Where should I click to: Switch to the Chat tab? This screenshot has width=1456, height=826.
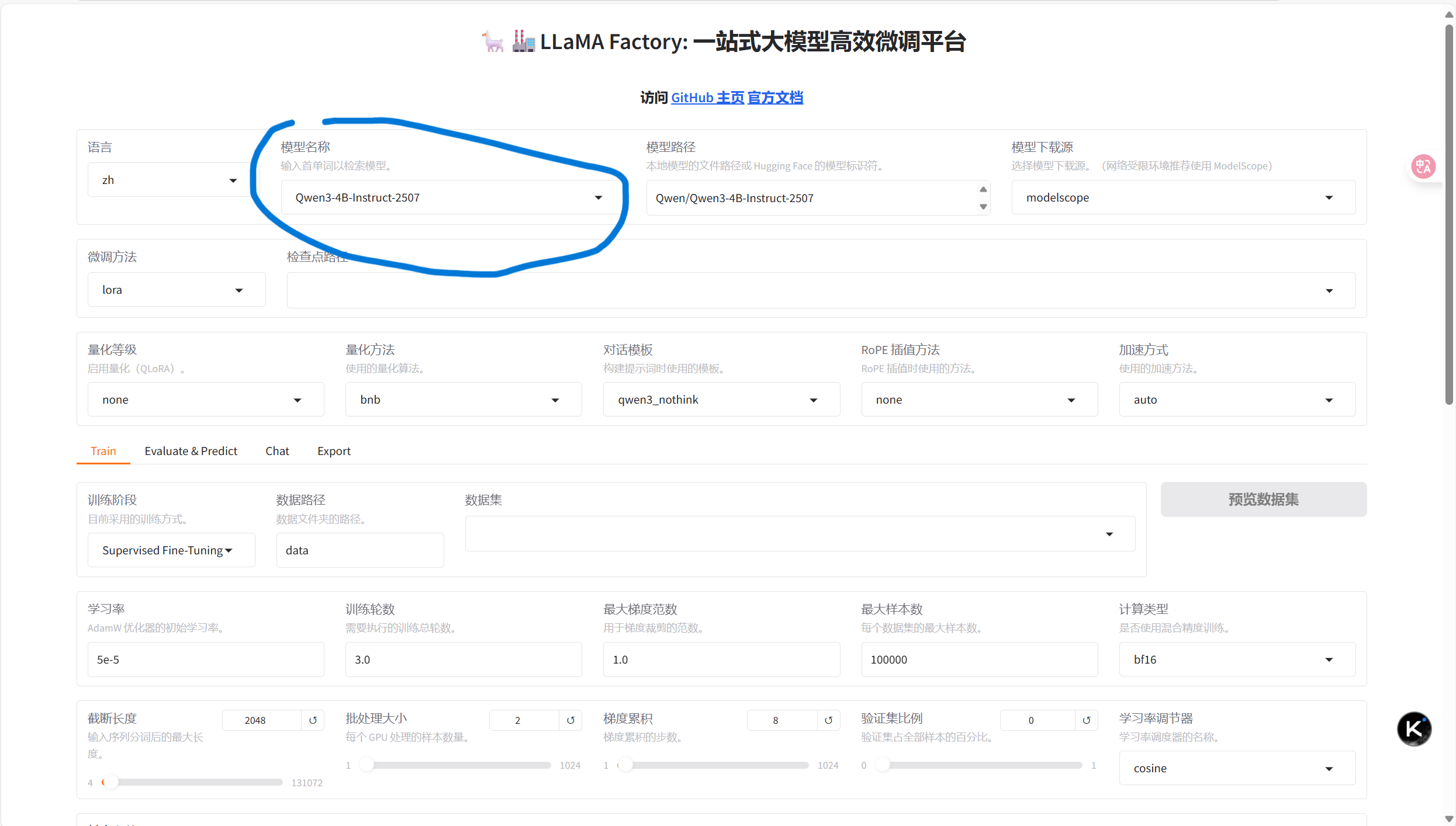click(277, 451)
